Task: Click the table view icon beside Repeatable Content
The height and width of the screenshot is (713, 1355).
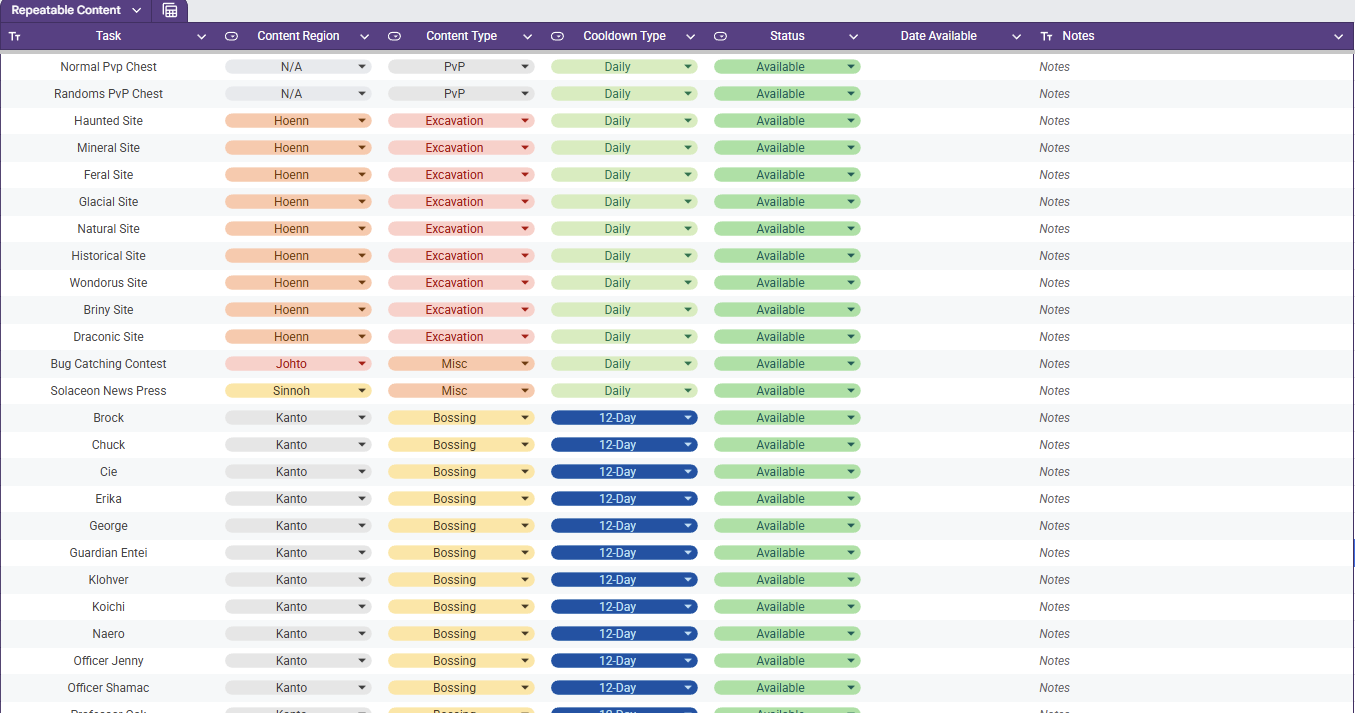Action: pyautogui.click(x=170, y=10)
